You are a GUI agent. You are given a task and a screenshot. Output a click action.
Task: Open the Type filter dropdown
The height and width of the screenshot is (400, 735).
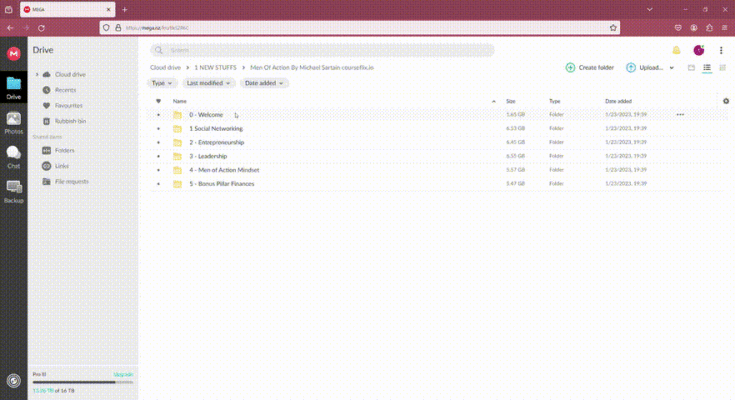click(x=162, y=83)
